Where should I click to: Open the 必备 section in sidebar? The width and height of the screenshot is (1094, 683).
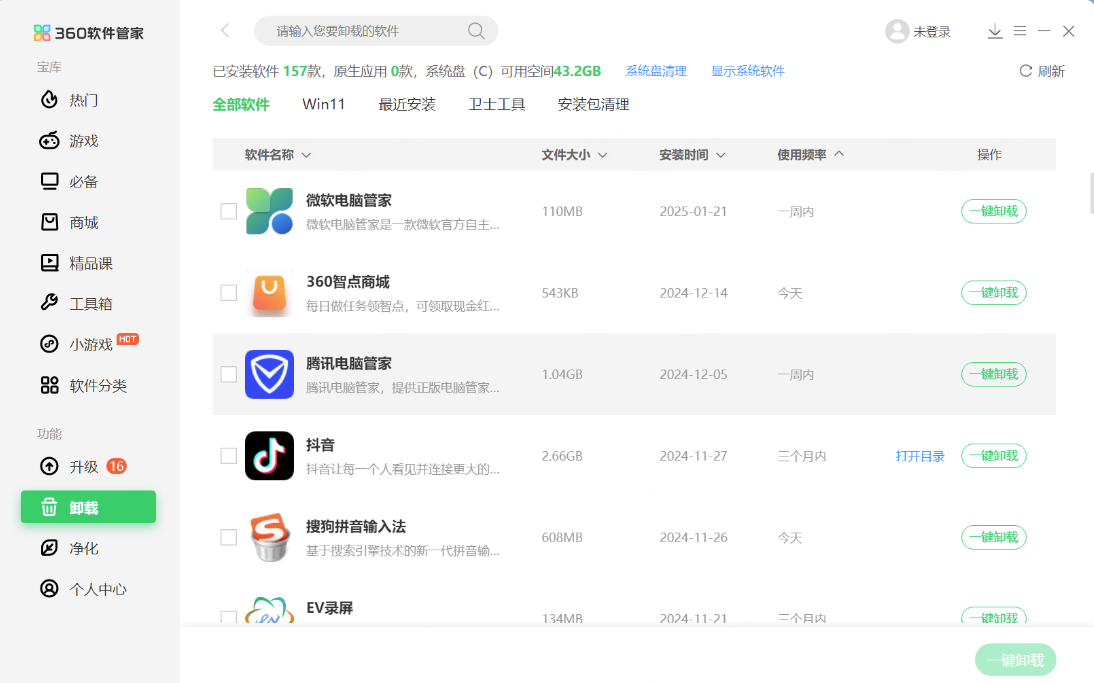pos(70,181)
